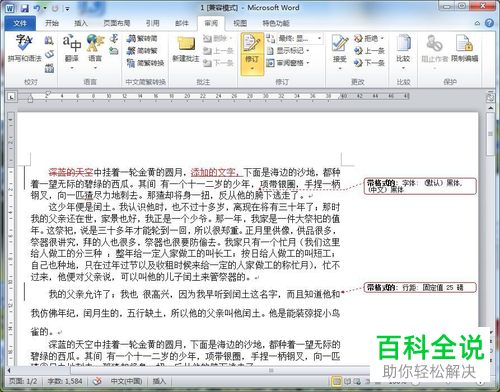Undo last action in quick access toolbar
The image size is (500, 392).
click(x=37, y=8)
